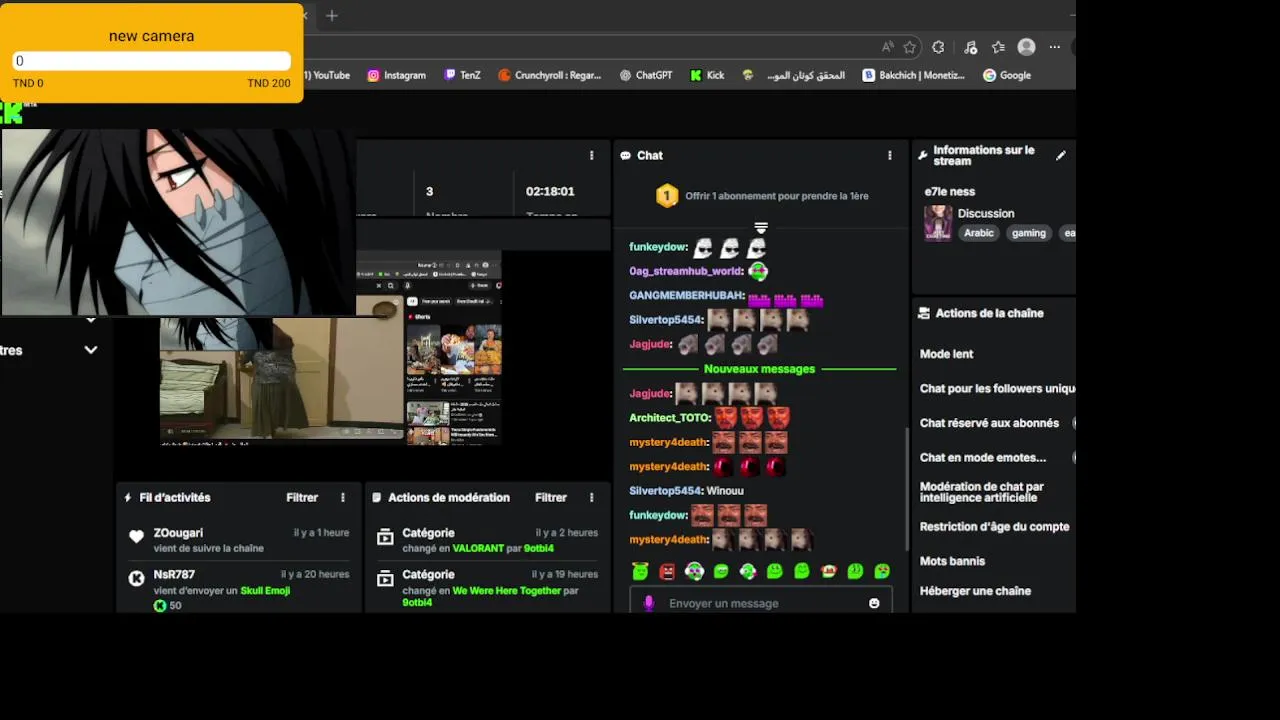The width and height of the screenshot is (1280, 720).
Task: Open the Kick bookmark
Action: coord(707,75)
